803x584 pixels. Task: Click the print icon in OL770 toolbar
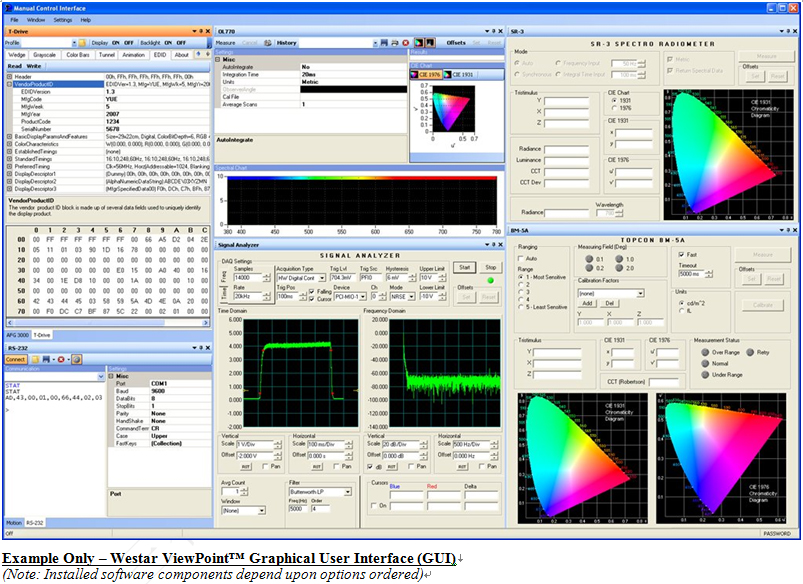tap(395, 43)
